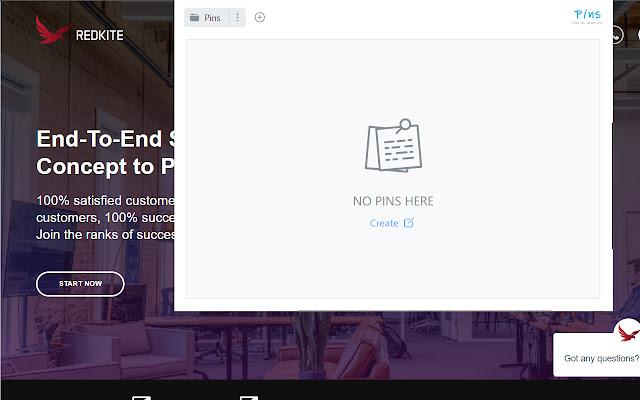Screen dimensions: 640x400
Task: Select the Pins folder tab
Action: coord(207,18)
